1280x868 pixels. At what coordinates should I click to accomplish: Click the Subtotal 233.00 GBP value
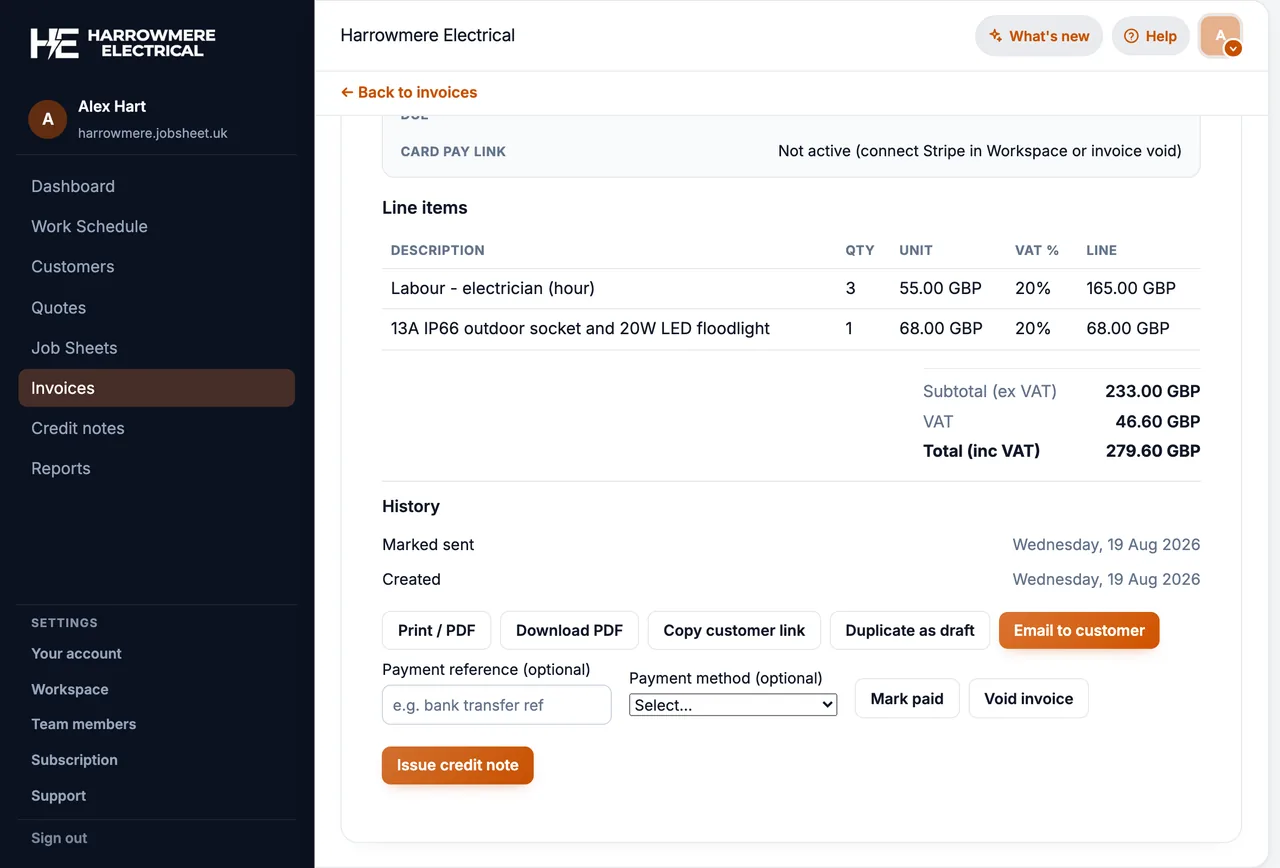click(x=1153, y=391)
